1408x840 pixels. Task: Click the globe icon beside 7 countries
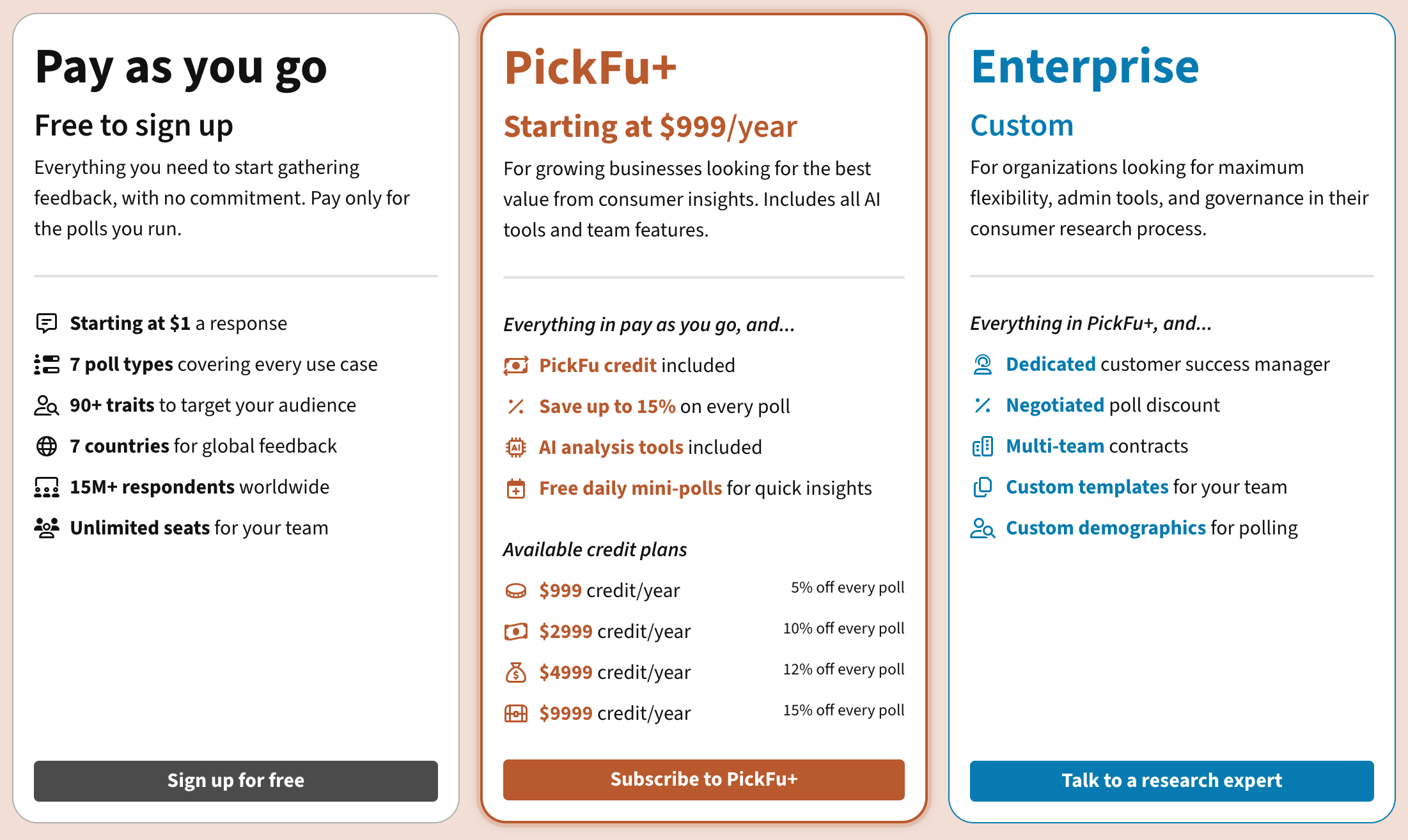click(x=47, y=446)
